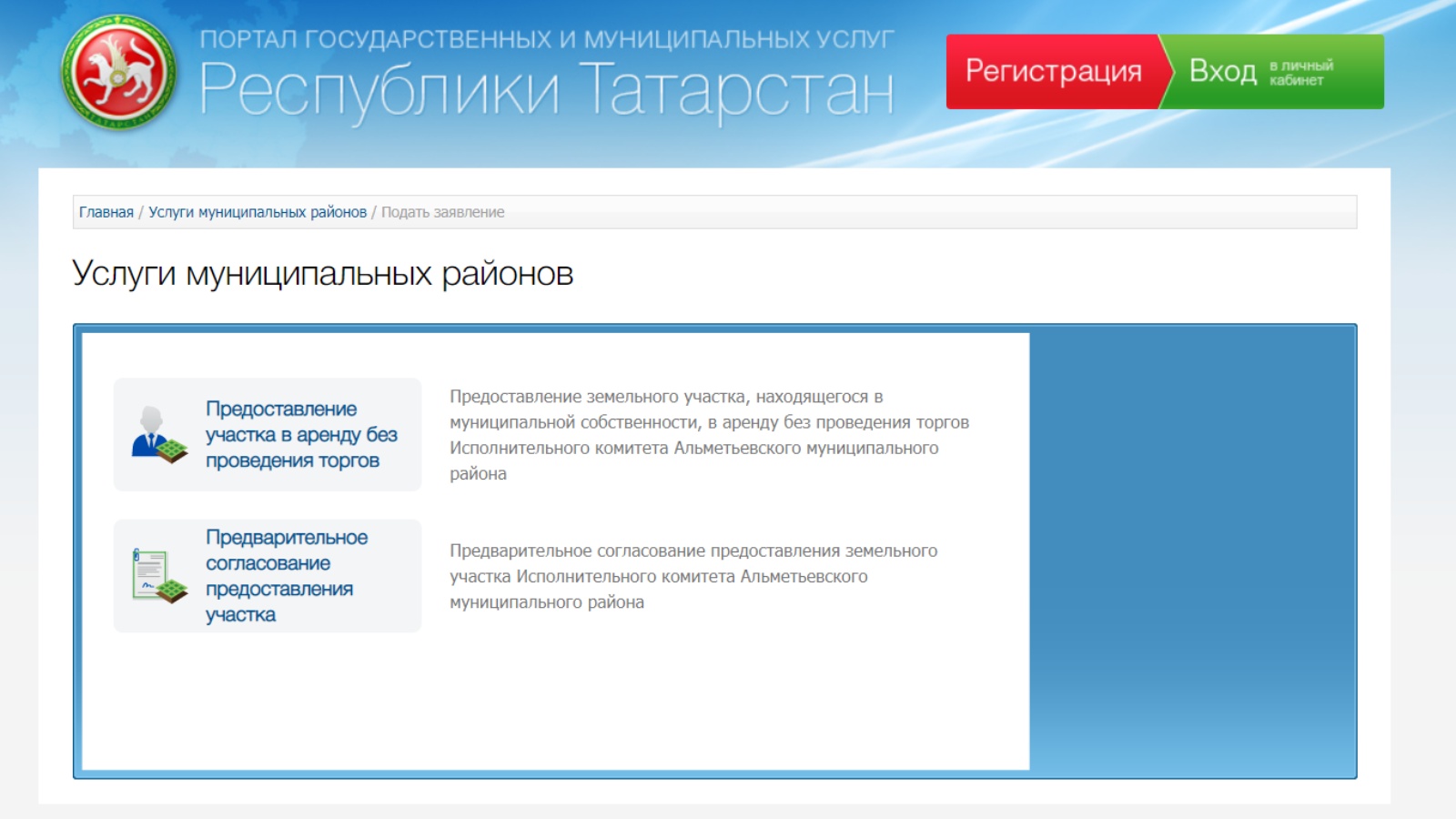Click the Tatarstan coat of arms logo

(119, 72)
